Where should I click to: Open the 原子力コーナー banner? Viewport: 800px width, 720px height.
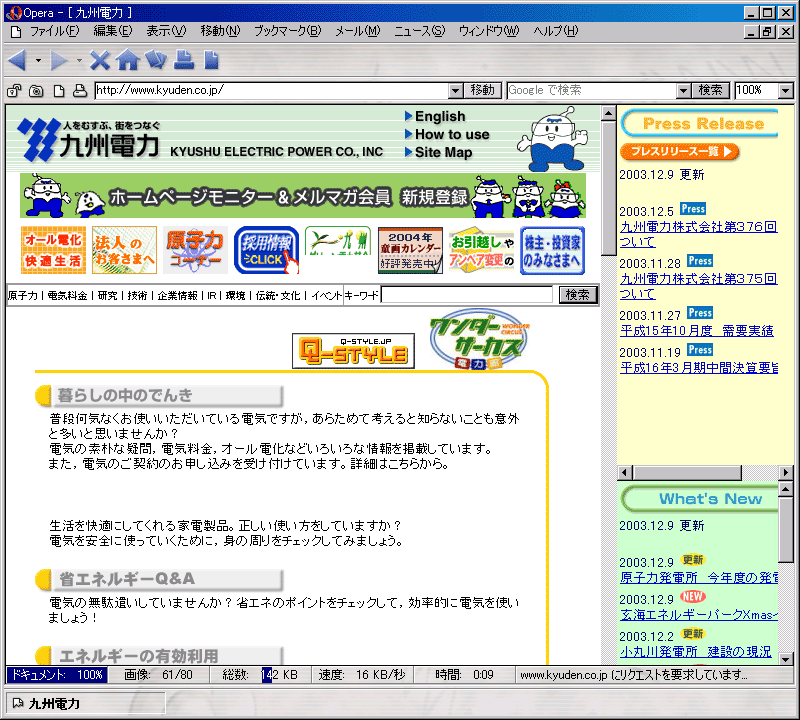click(x=195, y=250)
